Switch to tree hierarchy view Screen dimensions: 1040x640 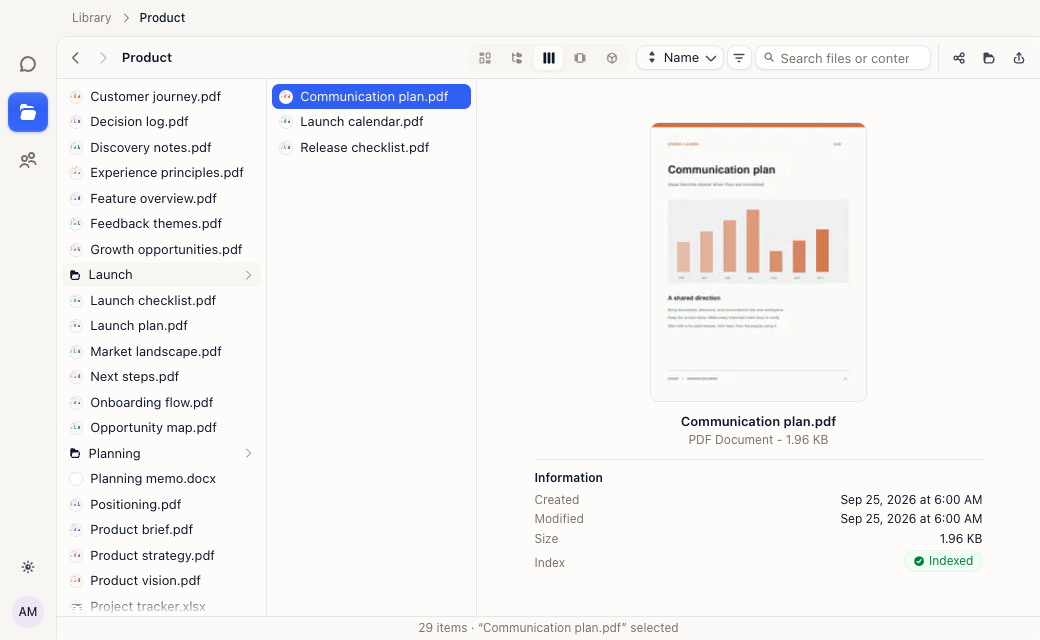[x=517, y=58]
